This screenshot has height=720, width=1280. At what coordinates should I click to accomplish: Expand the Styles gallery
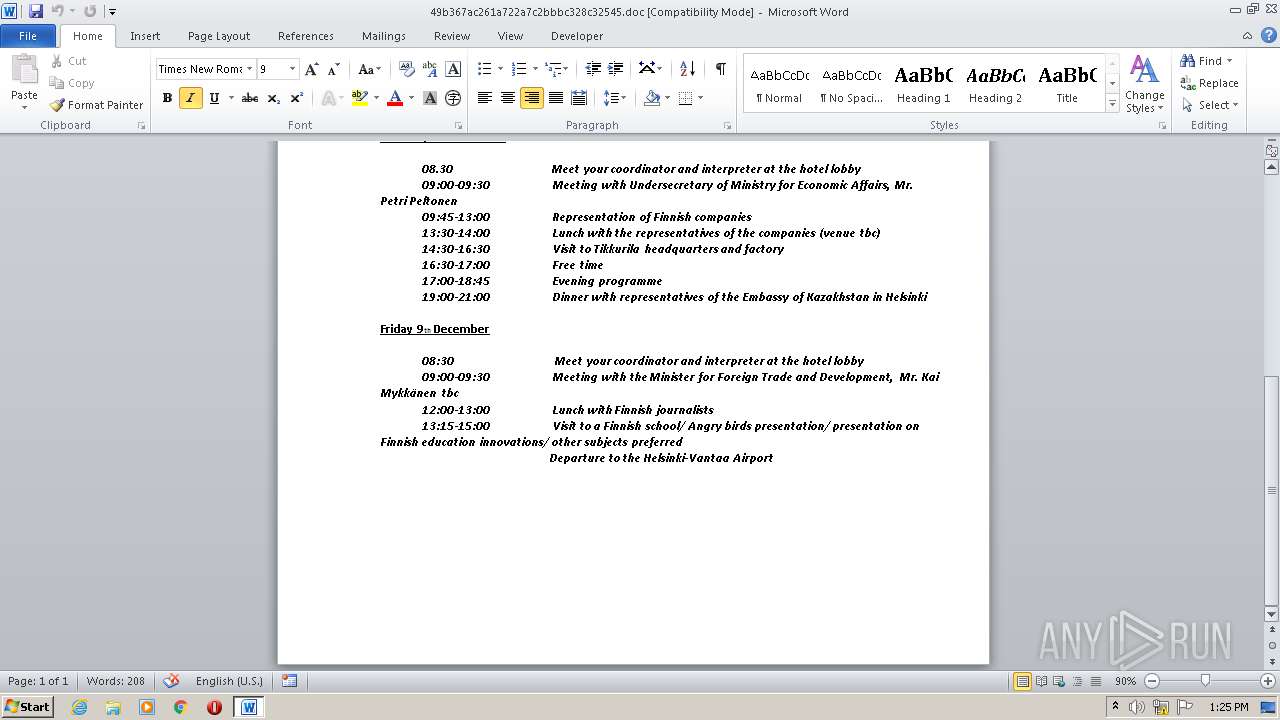pos(1112,104)
